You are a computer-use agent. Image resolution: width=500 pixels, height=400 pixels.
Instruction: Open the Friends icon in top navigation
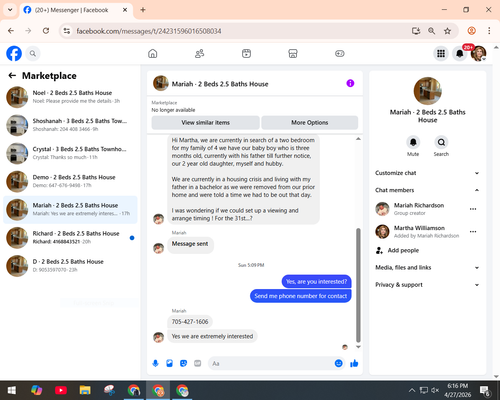click(x=199, y=53)
